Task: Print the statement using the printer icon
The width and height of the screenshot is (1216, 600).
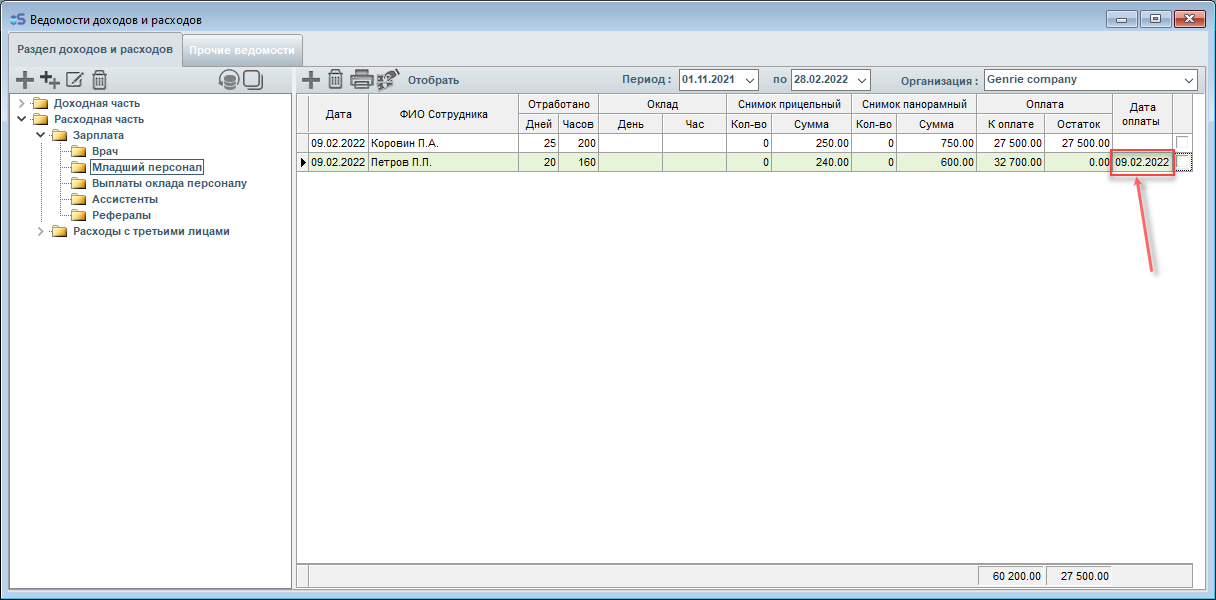Action: [361, 80]
